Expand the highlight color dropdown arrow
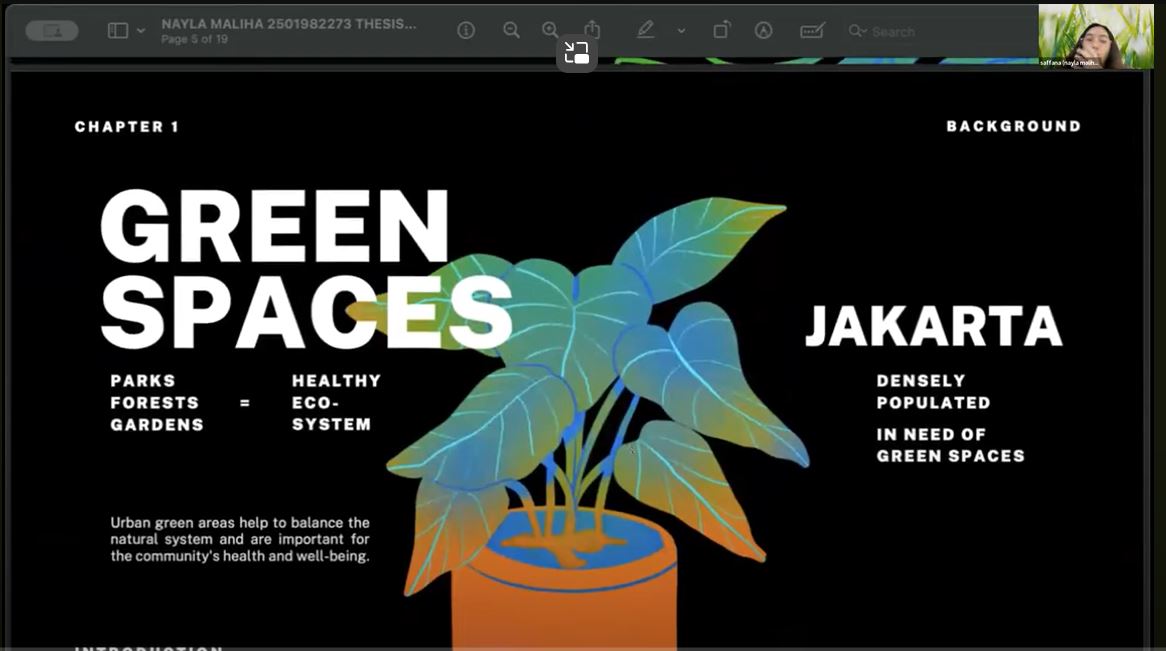This screenshot has width=1166, height=651. click(681, 31)
